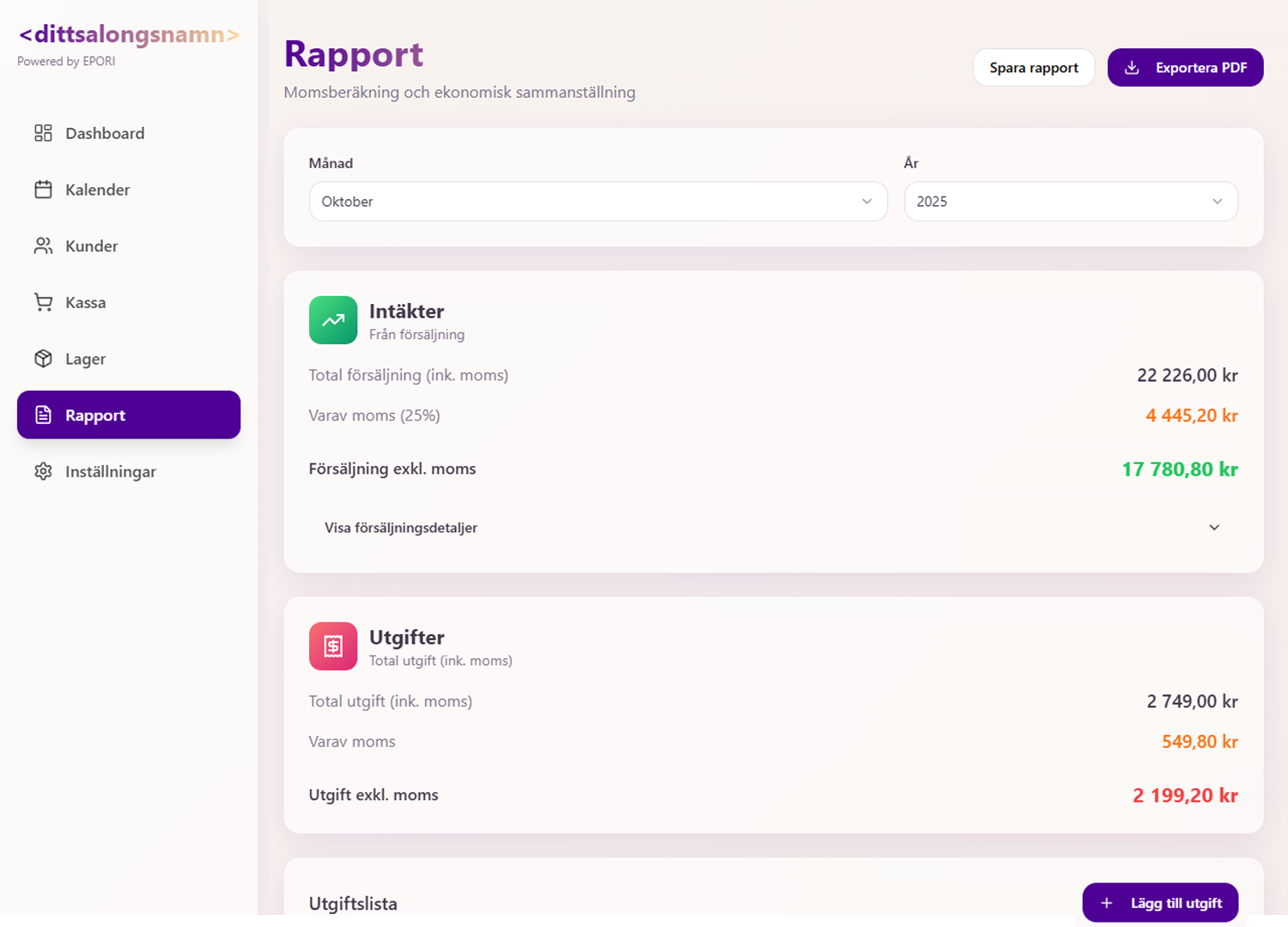Click the Kalender calendar icon
Image resolution: width=1288 pixels, height=927 pixels.
point(43,190)
